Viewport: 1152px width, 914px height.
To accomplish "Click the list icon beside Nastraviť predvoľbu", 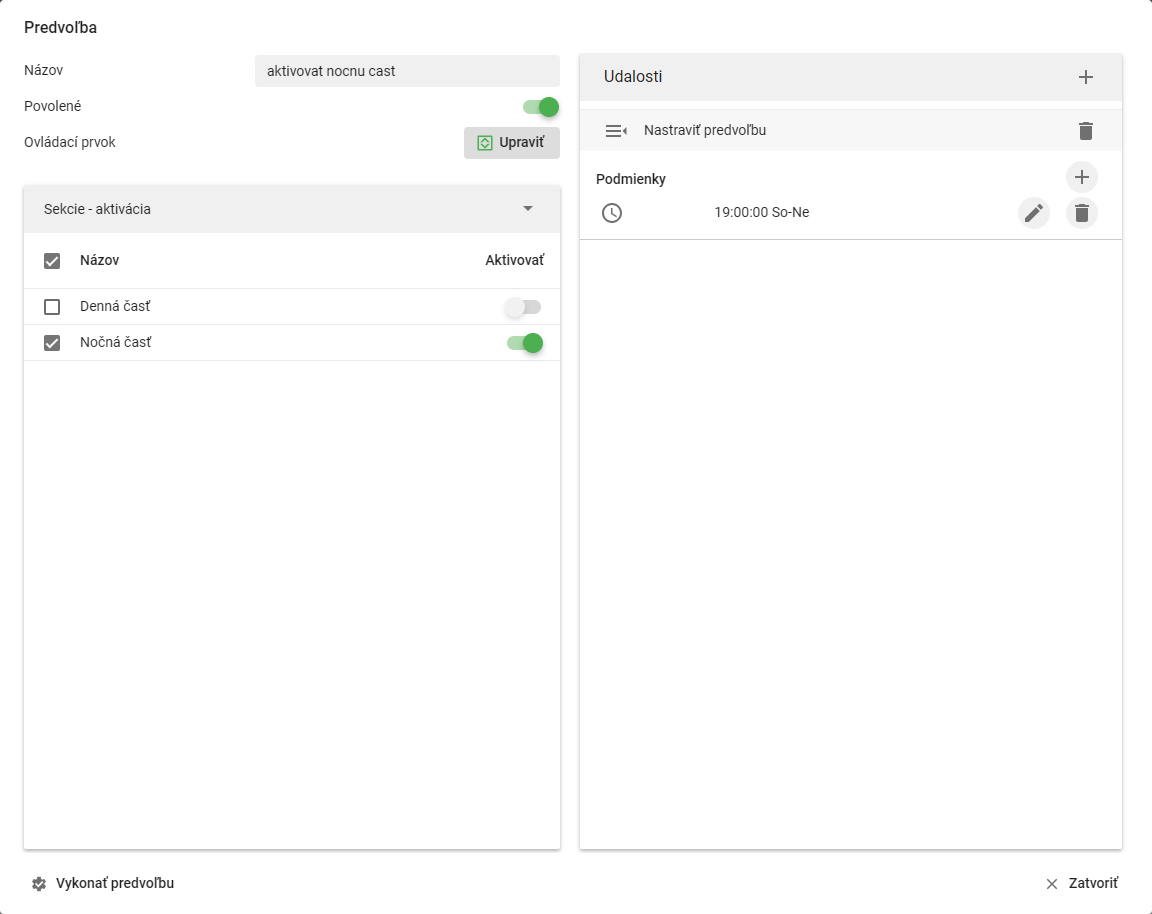I will point(616,131).
